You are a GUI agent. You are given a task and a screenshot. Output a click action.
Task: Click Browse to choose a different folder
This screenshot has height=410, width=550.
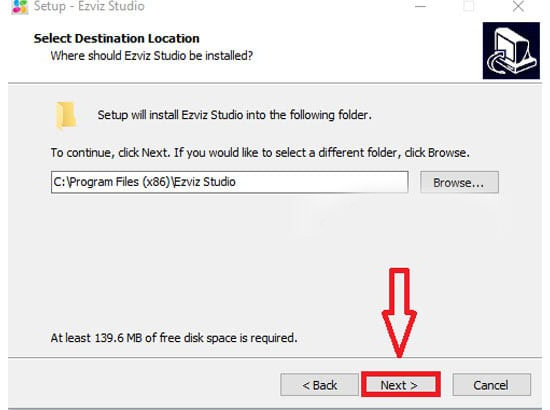[459, 182]
